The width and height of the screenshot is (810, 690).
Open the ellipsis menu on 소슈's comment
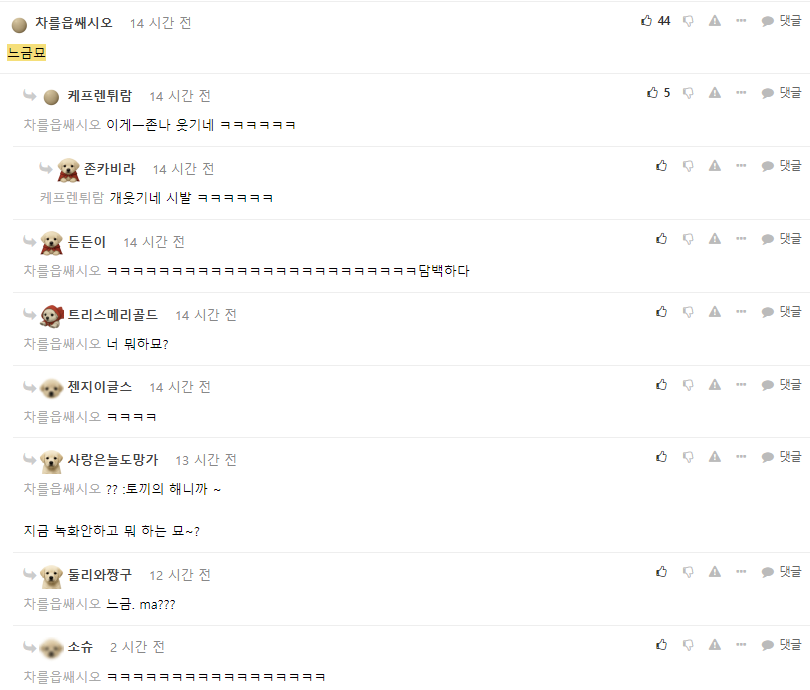(x=741, y=645)
